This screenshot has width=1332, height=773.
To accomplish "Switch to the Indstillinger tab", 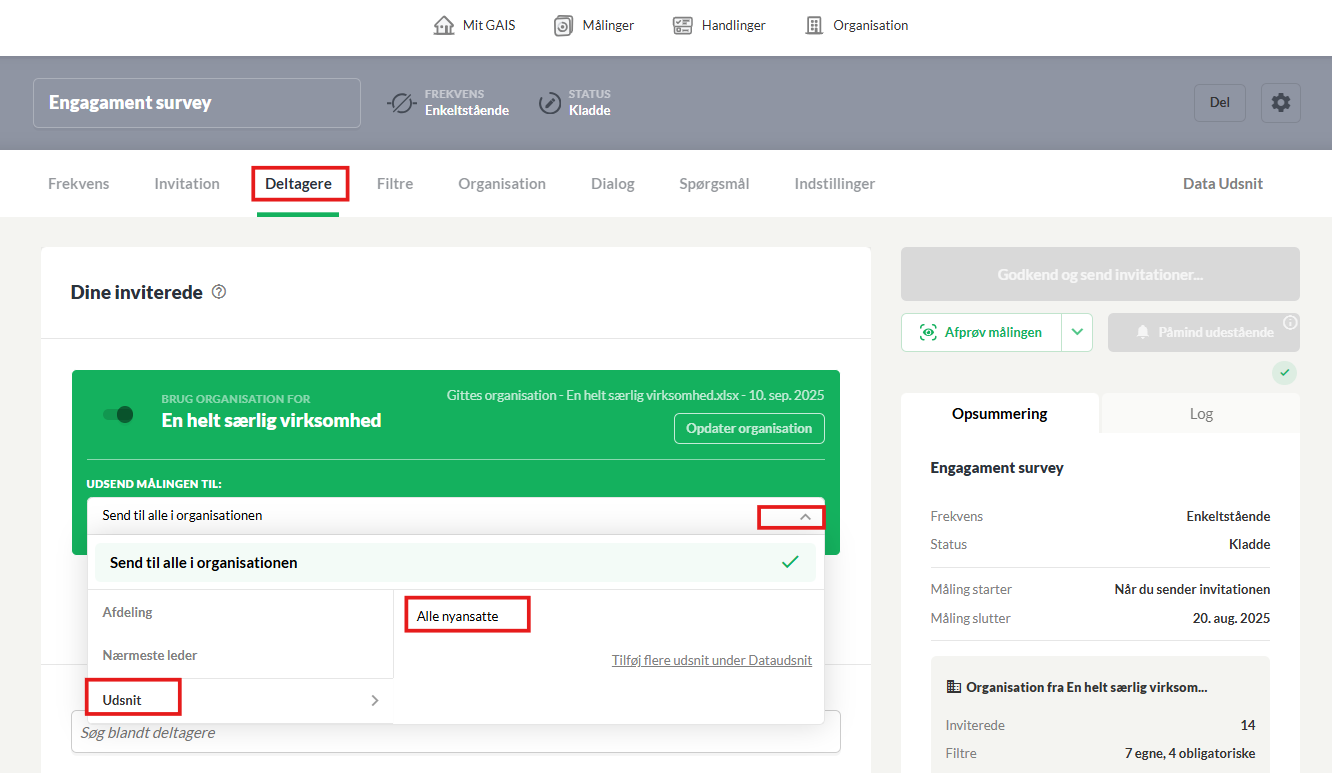I will tap(835, 184).
